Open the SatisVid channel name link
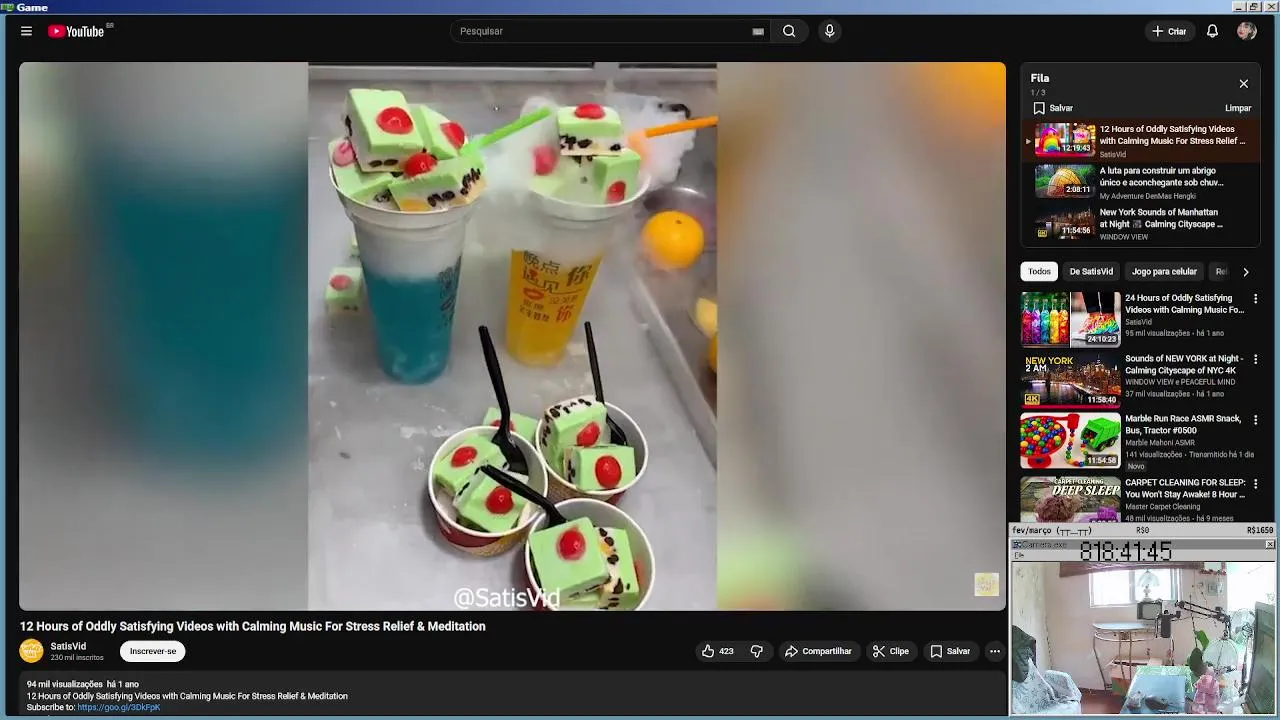This screenshot has width=1280, height=720. click(x=68, y=646)
